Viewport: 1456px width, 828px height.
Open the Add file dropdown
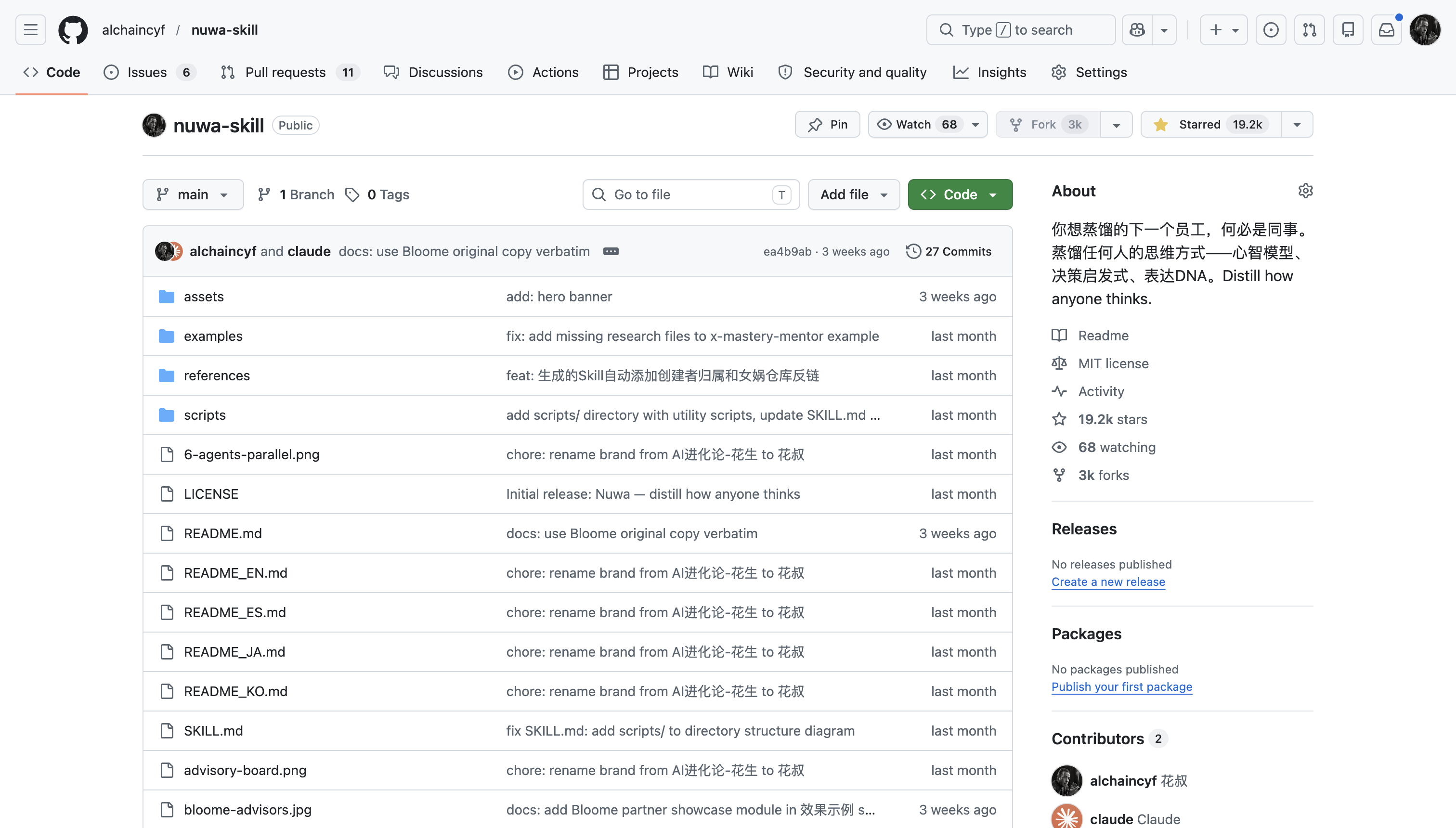(853, 194)
